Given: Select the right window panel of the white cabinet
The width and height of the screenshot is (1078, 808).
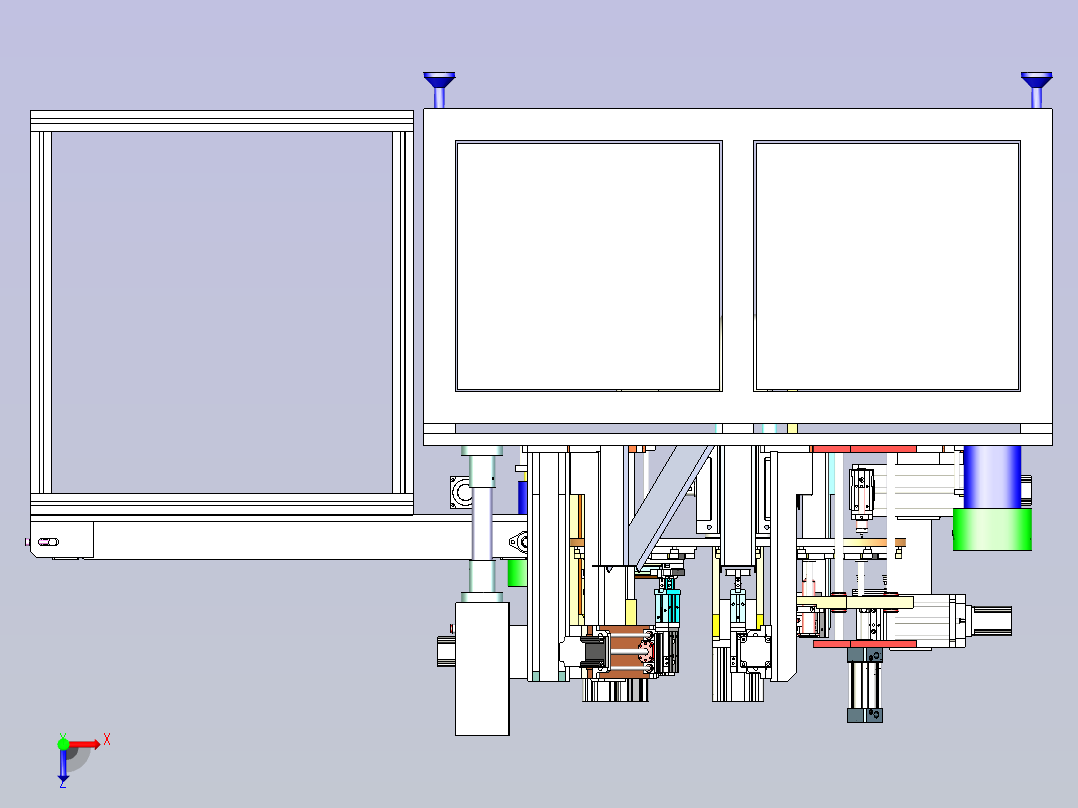Looking at the screenshot, I should [887, 266].
